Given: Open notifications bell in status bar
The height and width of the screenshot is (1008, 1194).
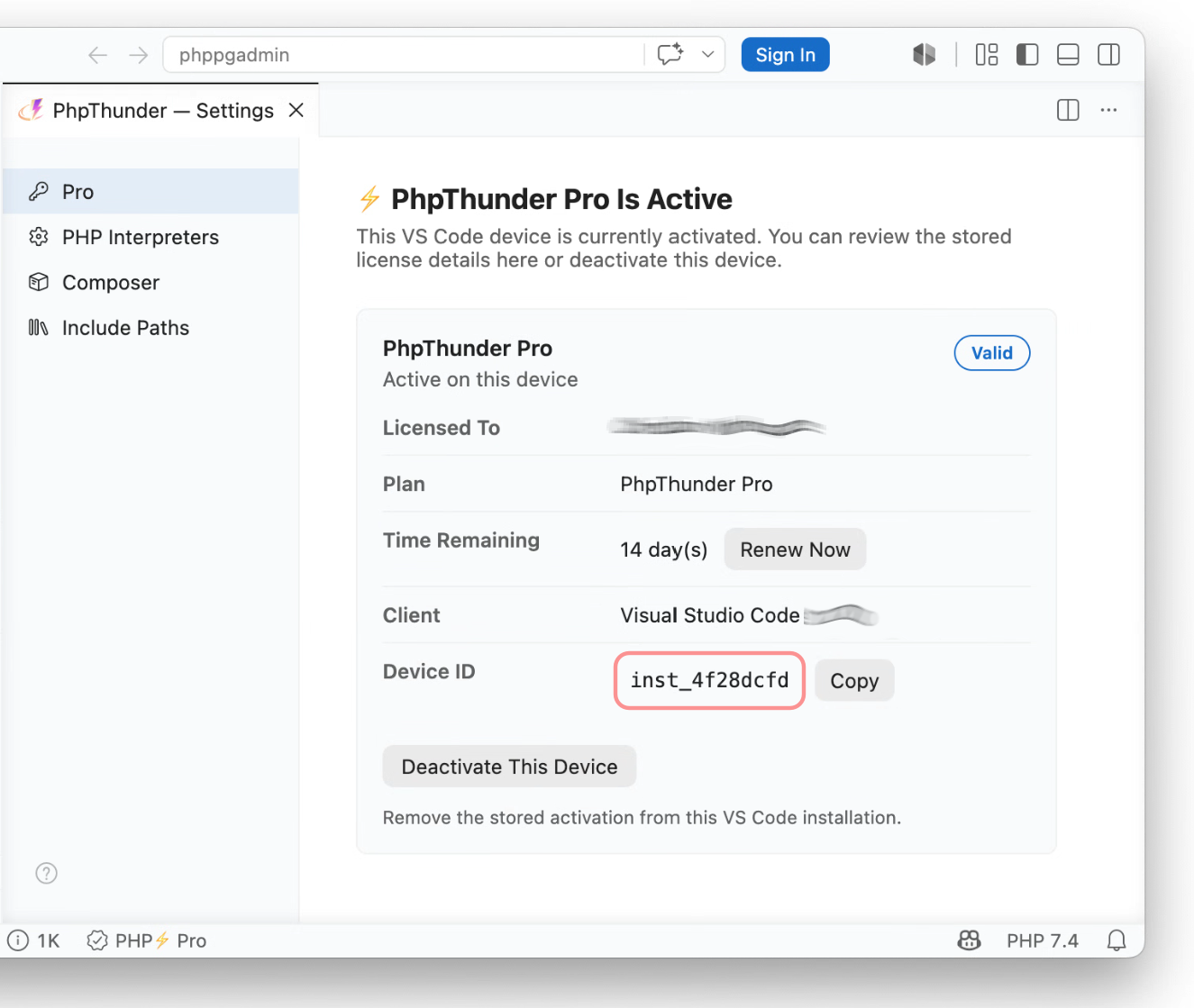Looking at the screenshot, I should (x=1117, y=940).
